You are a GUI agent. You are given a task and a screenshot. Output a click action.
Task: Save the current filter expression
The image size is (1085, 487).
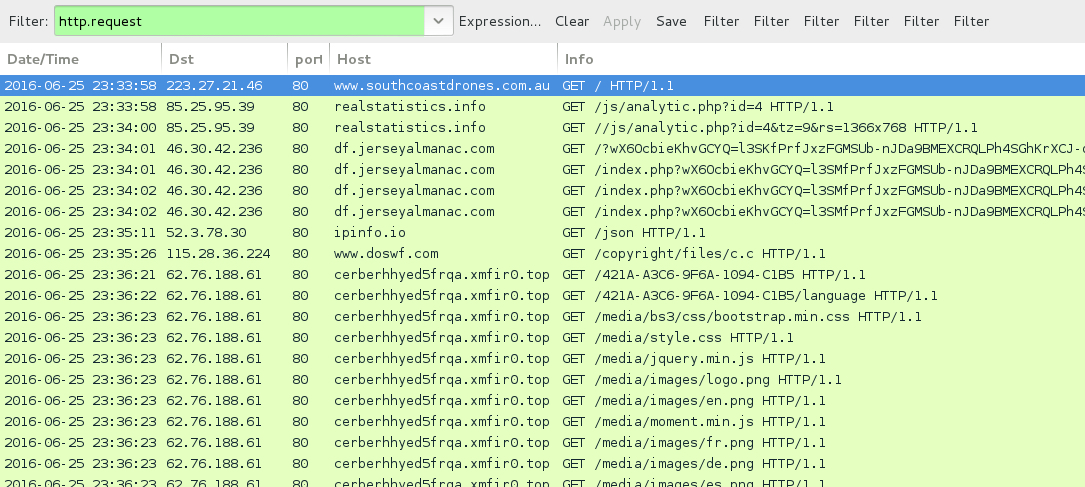pyautogui.click(x=671, y=21)
